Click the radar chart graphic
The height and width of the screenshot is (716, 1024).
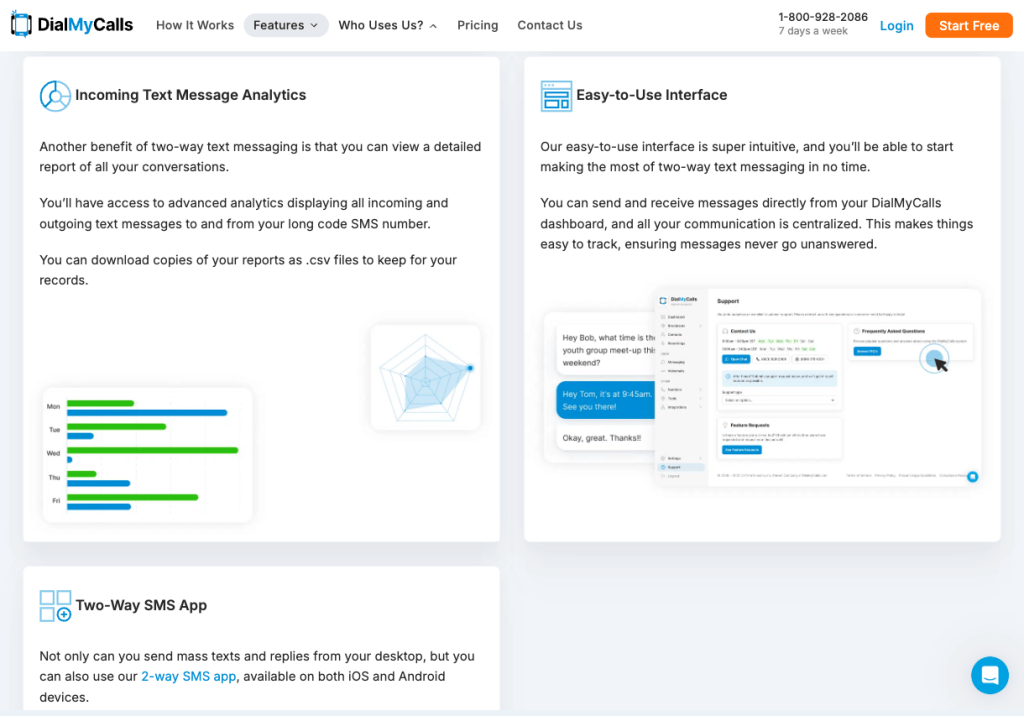tap(425, 377)
